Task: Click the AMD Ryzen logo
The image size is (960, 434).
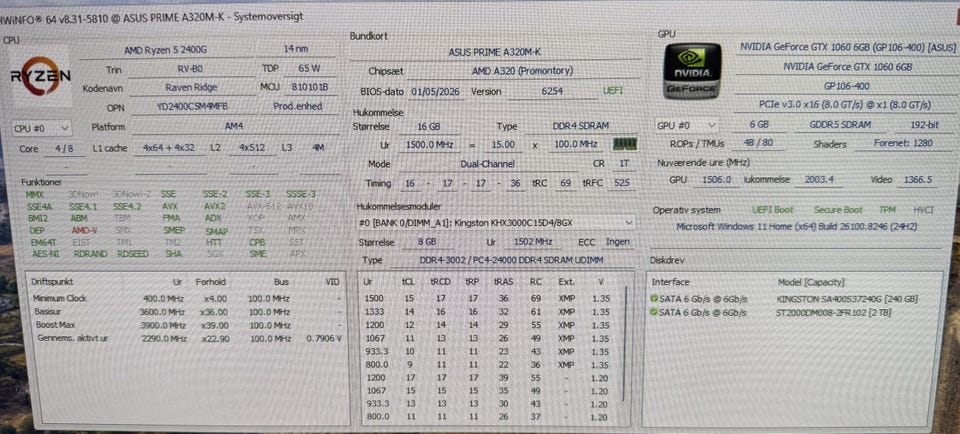Action: pyautogui.click(x=40, y=76)
